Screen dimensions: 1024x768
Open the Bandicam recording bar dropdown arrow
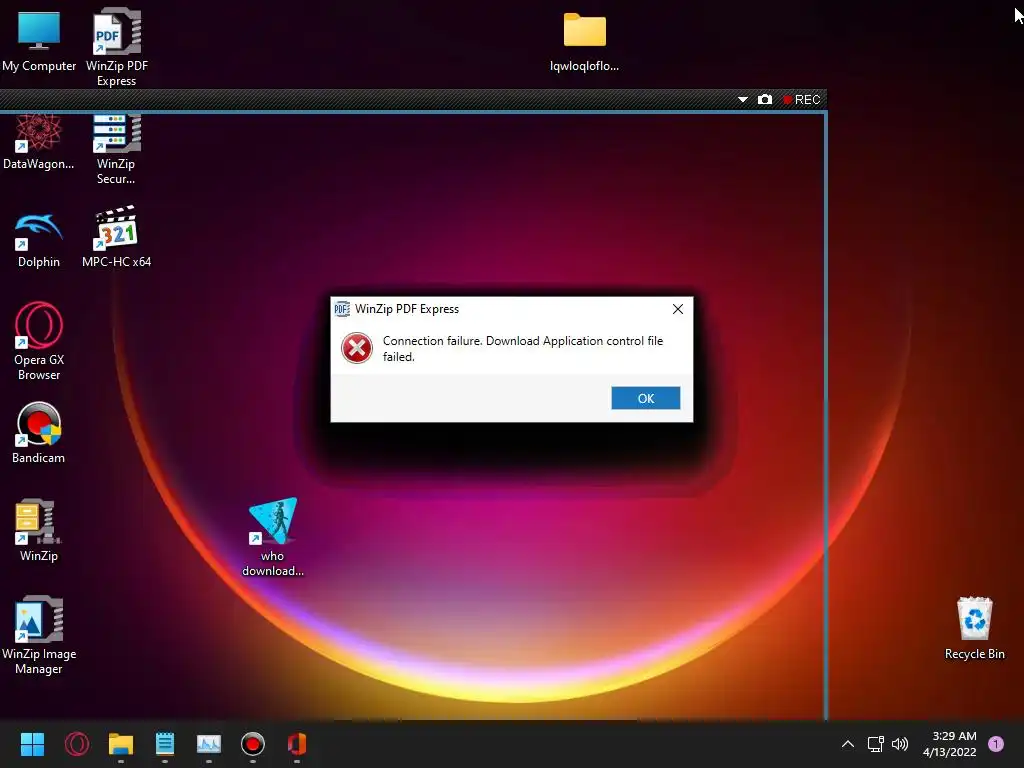(743, 99)
